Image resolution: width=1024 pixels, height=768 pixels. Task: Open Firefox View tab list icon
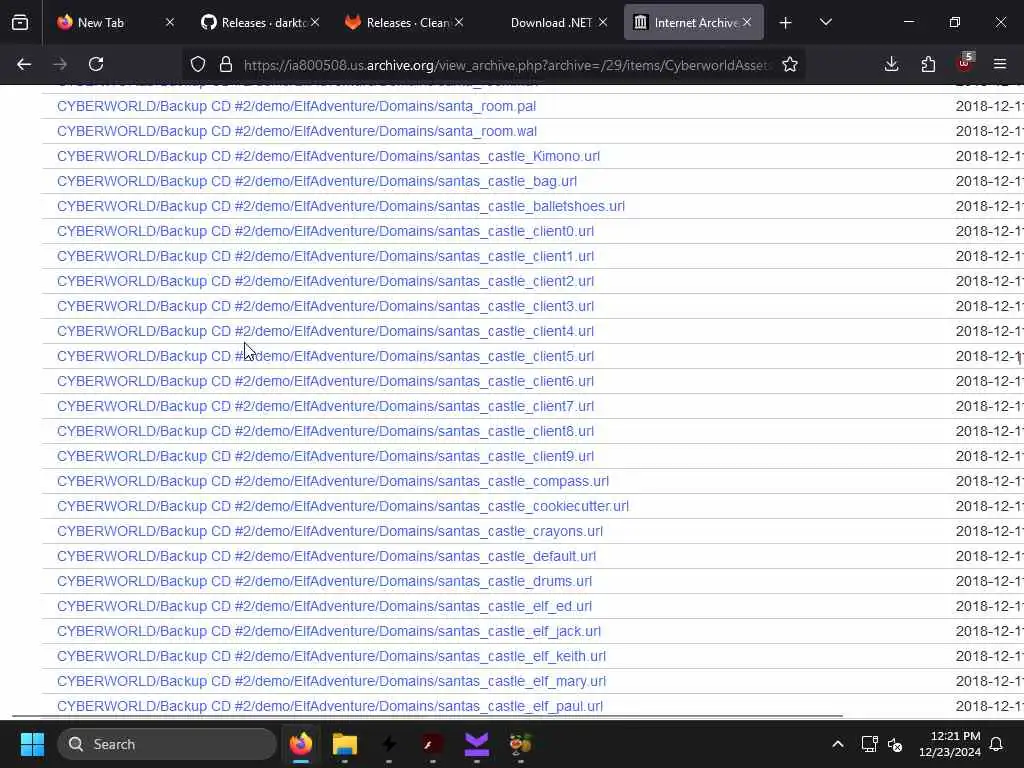[x=20, y=23]
